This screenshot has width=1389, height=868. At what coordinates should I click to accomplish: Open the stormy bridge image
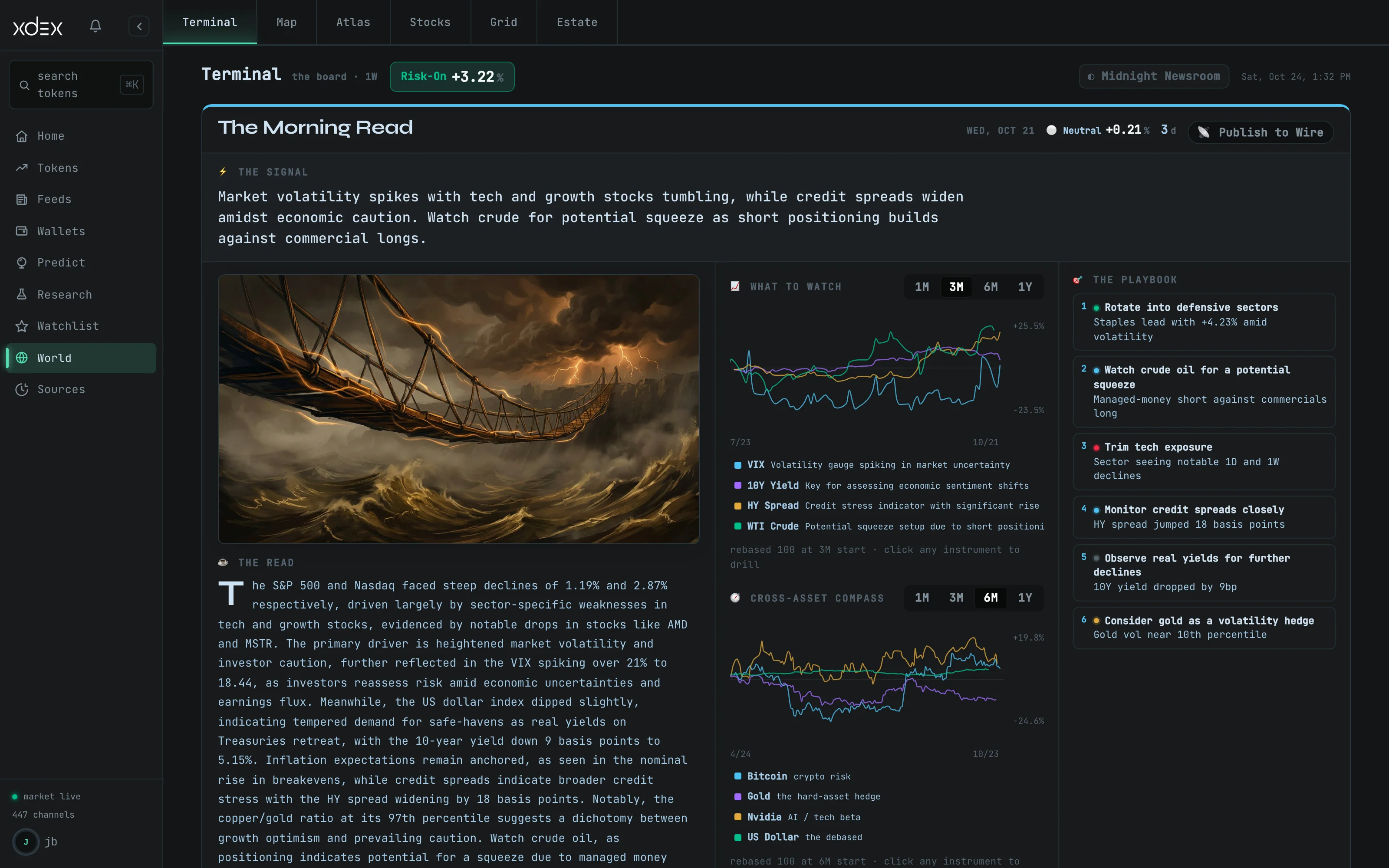click(x=459, y=409)
